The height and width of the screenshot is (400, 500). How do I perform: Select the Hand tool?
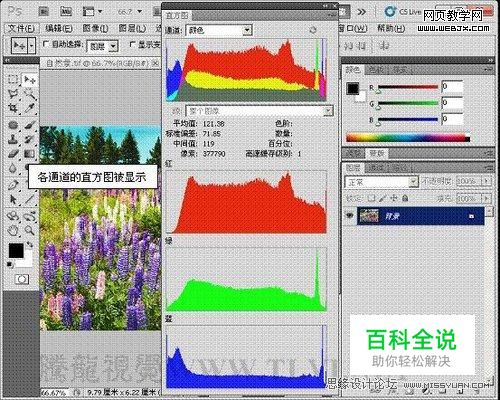(x=13, y=230)
